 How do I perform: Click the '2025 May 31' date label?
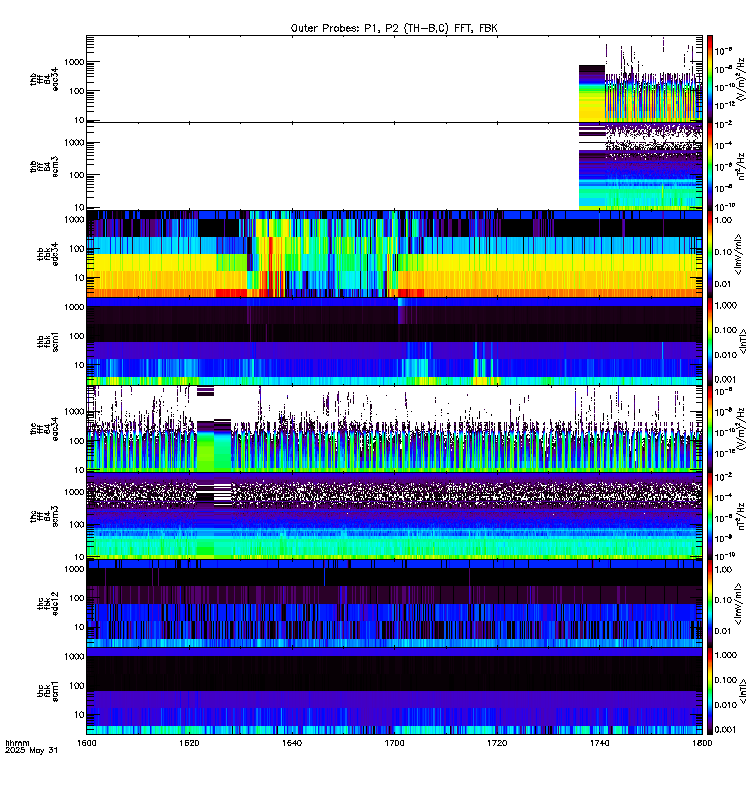coord(31,751)
